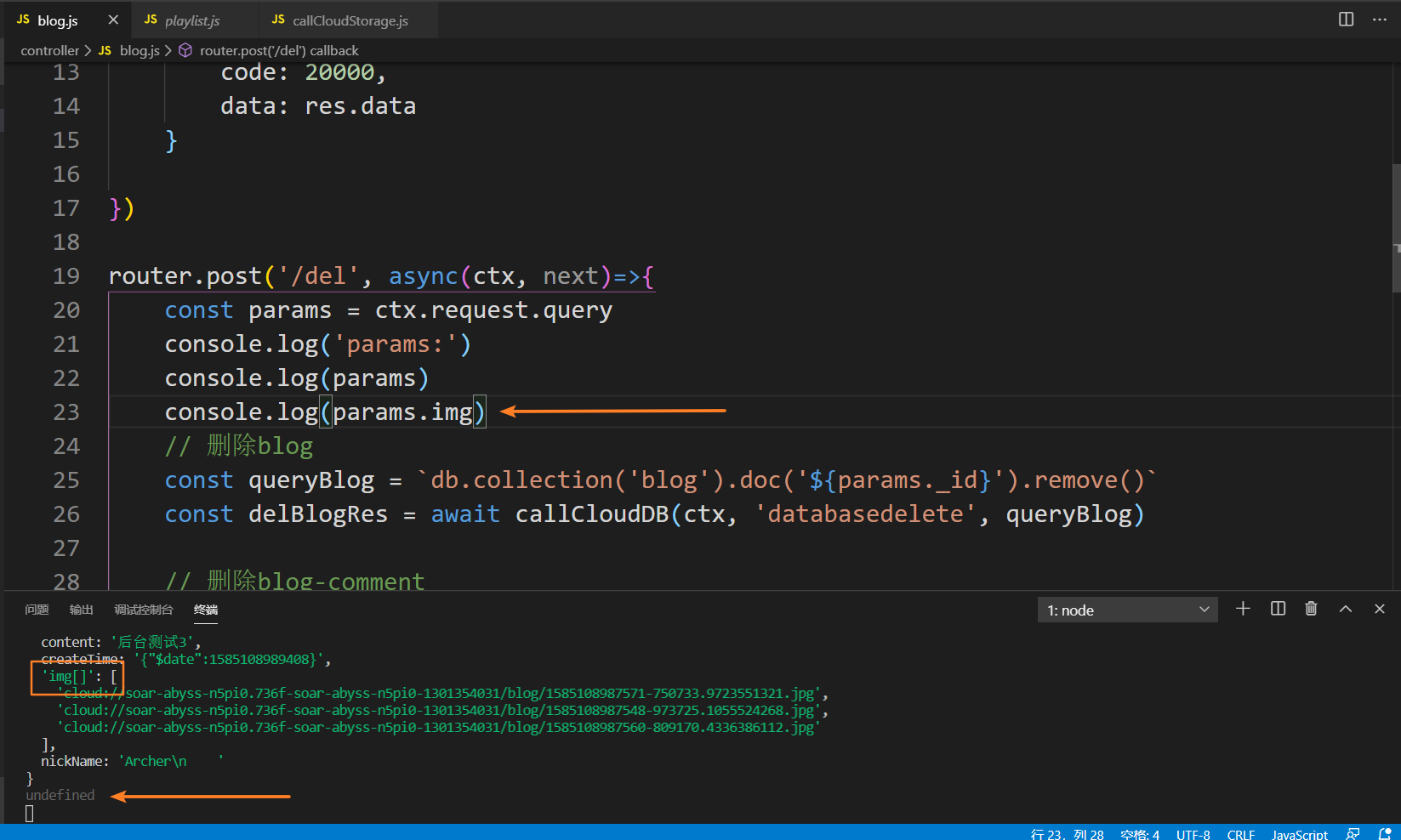Viewport: 1401px width, 840px height.
Task: Click nickName: 'Archer\n' in terminal output
Action: click(x=132, y=761)
